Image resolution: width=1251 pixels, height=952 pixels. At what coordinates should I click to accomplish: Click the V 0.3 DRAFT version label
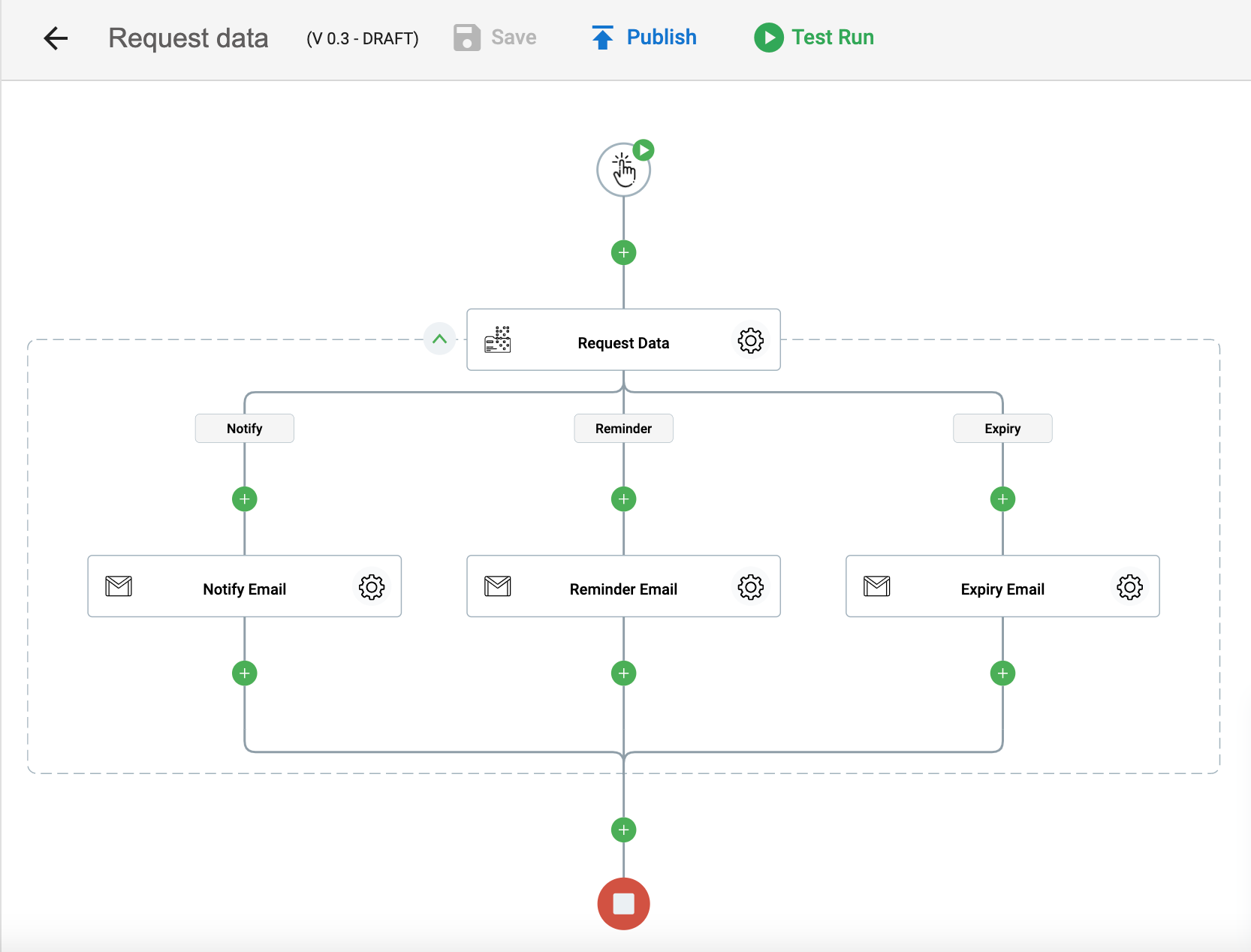363,38
